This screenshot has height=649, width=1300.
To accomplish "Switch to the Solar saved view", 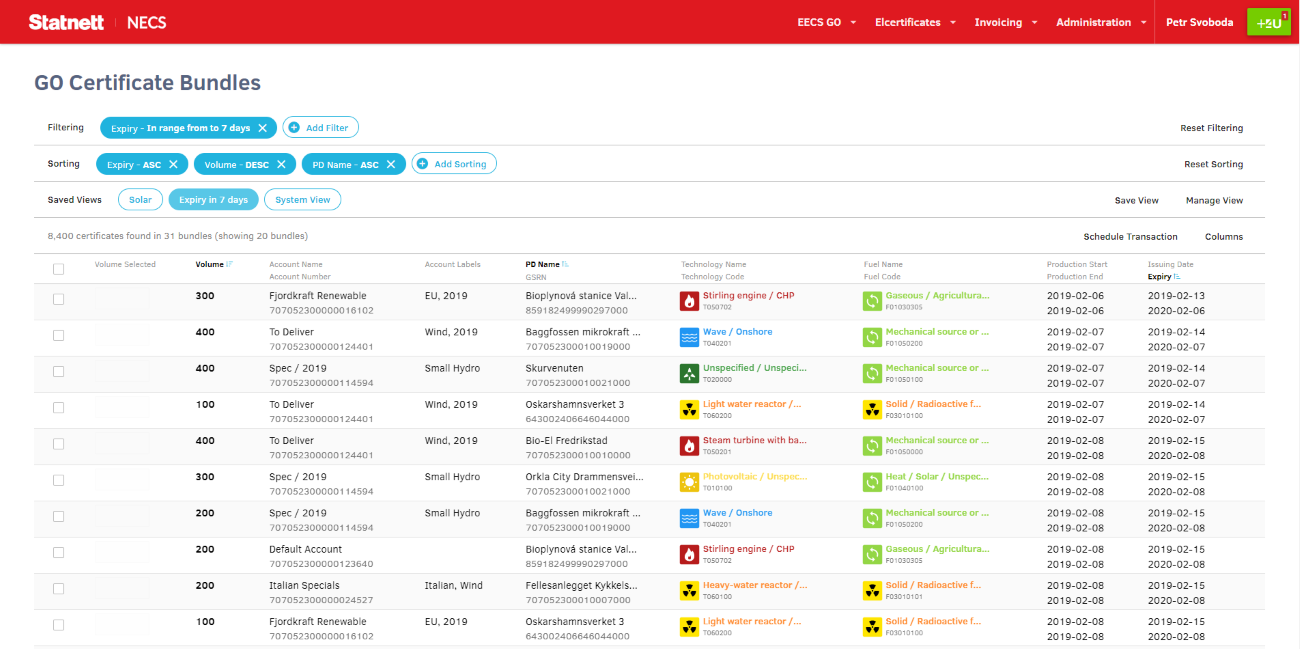I will pyautogui.click(x=140, y=200).
